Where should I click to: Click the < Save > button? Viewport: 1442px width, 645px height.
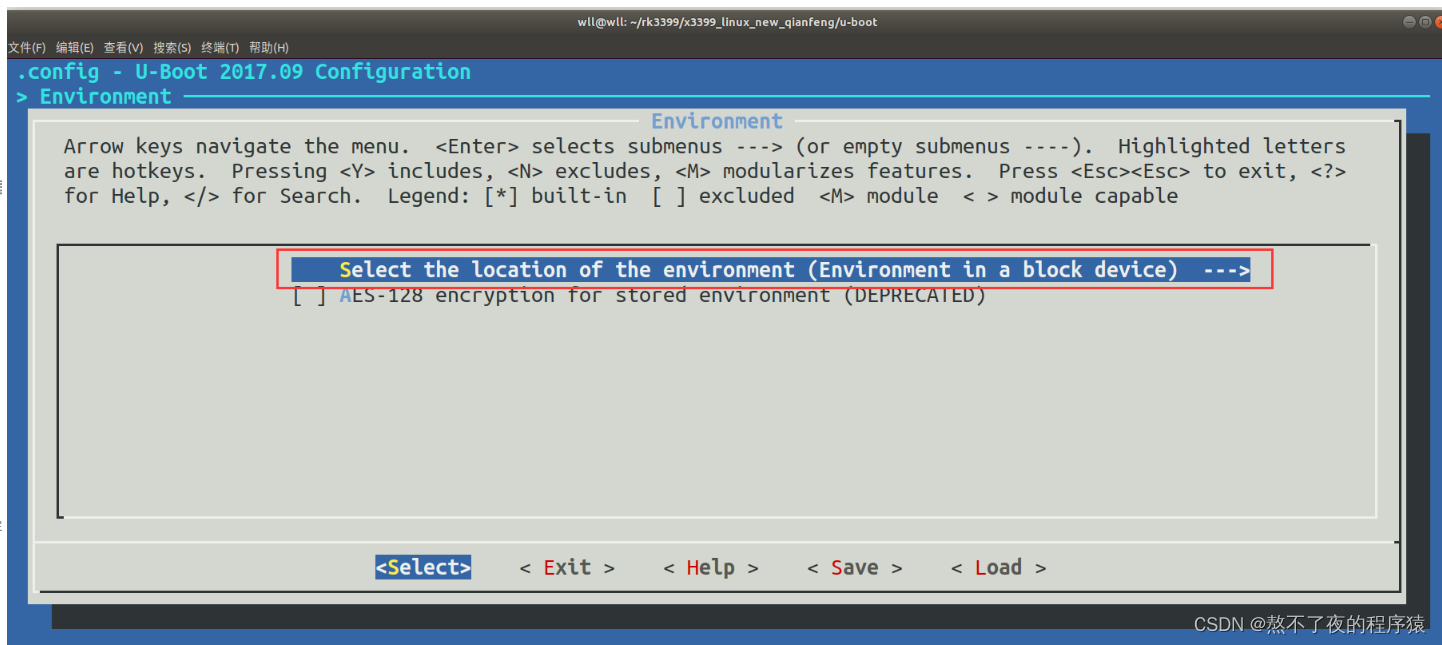point(855,567)
